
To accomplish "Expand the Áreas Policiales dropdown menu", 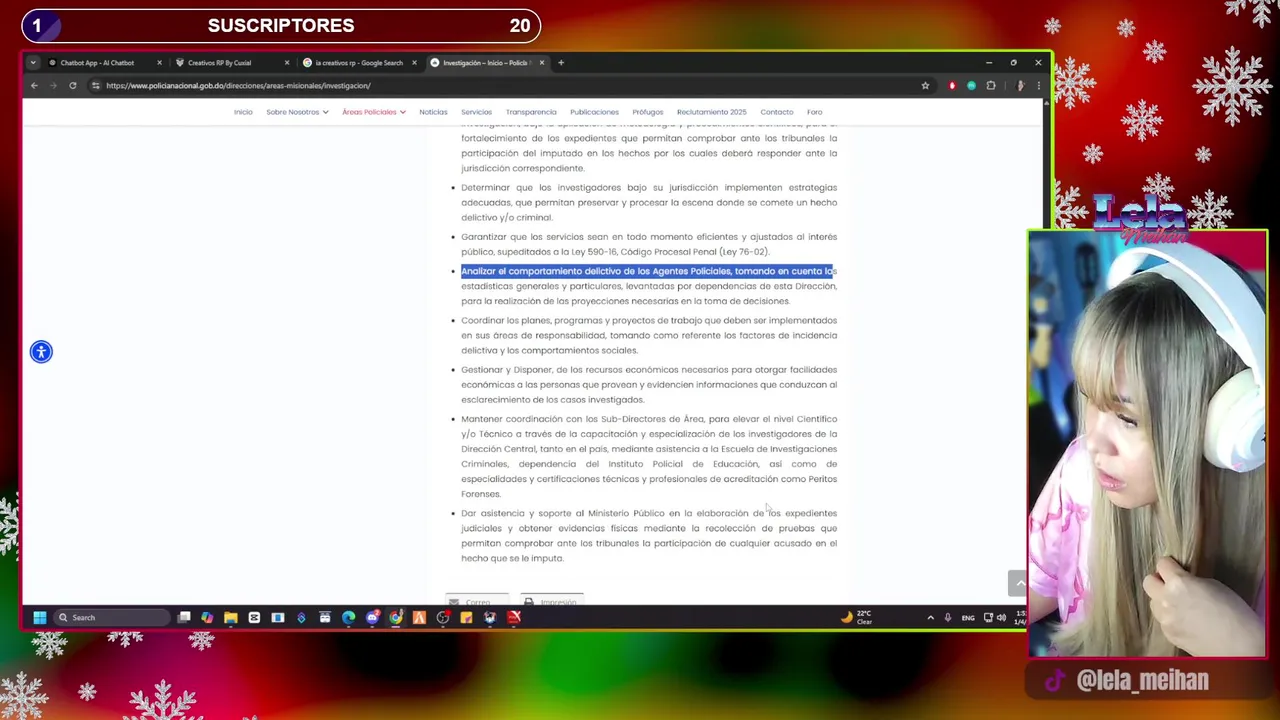I will pyautogui.click(x=374, y=112).
